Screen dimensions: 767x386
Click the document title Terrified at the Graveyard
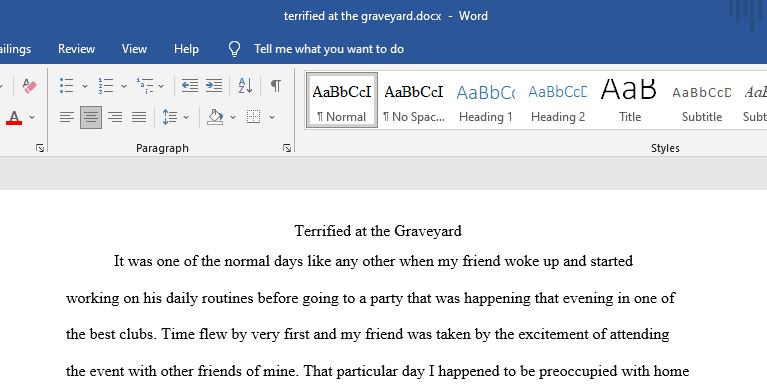[378, 230]
